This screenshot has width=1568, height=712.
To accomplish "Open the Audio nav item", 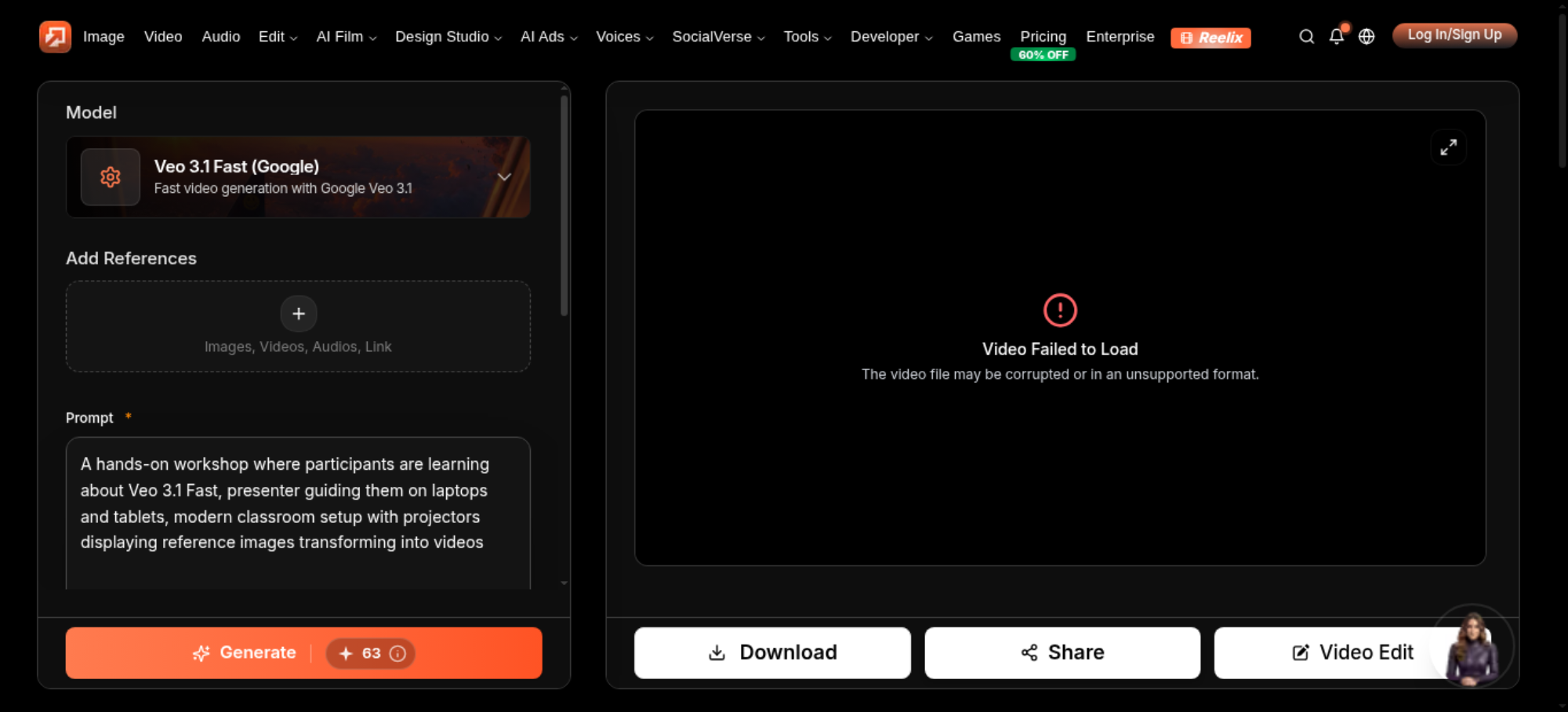I will (x=221, y=37).
